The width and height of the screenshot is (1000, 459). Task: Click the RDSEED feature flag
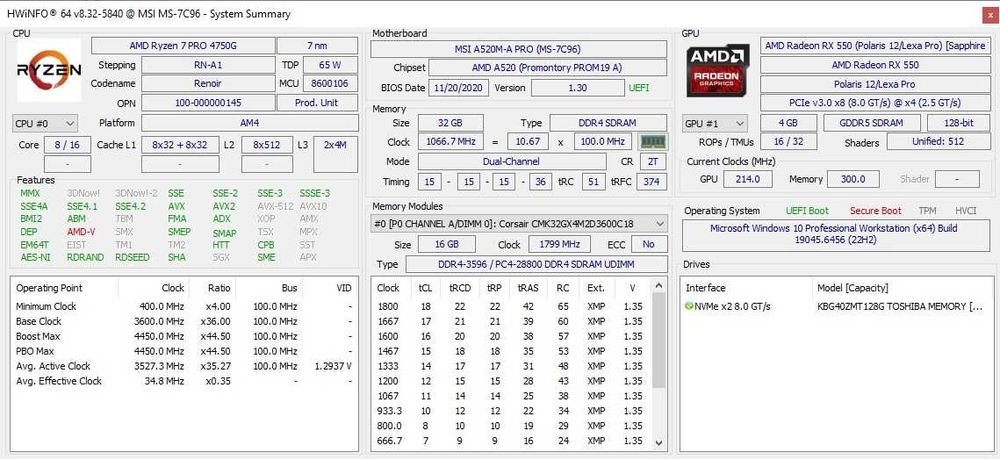pos(133,258)
